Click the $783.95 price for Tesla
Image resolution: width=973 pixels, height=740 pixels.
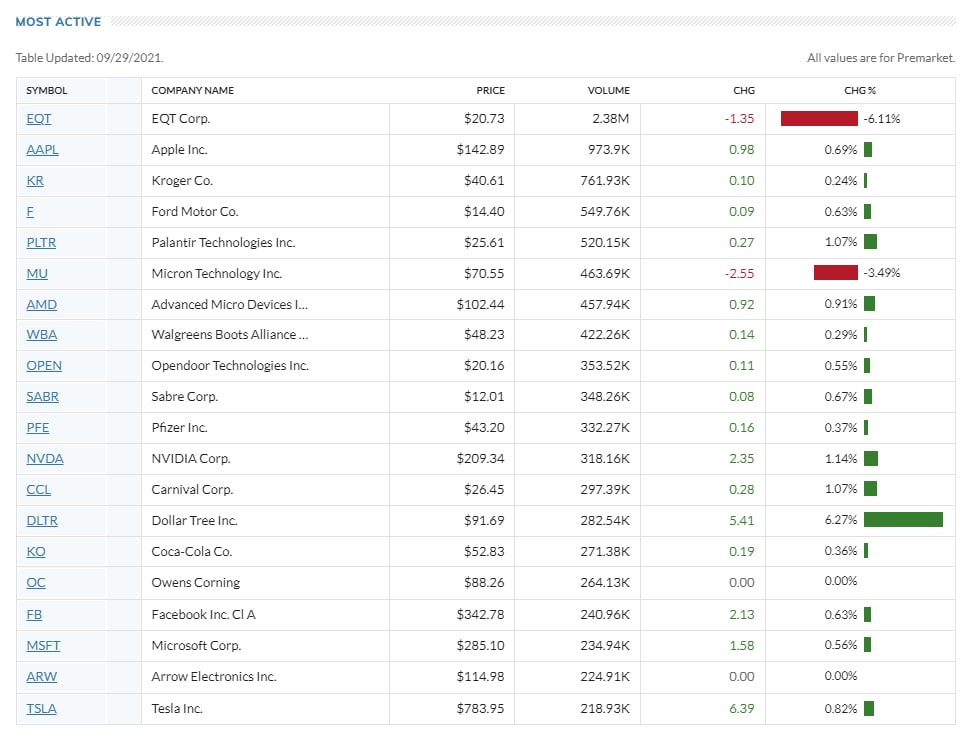(x=480, y=708)
